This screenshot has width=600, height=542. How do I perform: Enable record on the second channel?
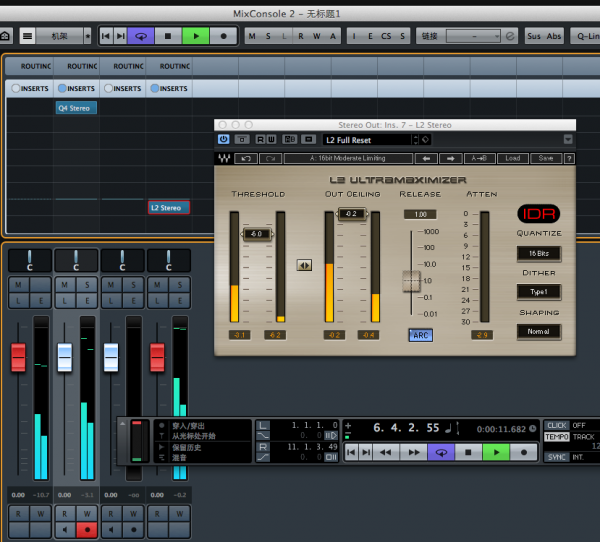87,530
